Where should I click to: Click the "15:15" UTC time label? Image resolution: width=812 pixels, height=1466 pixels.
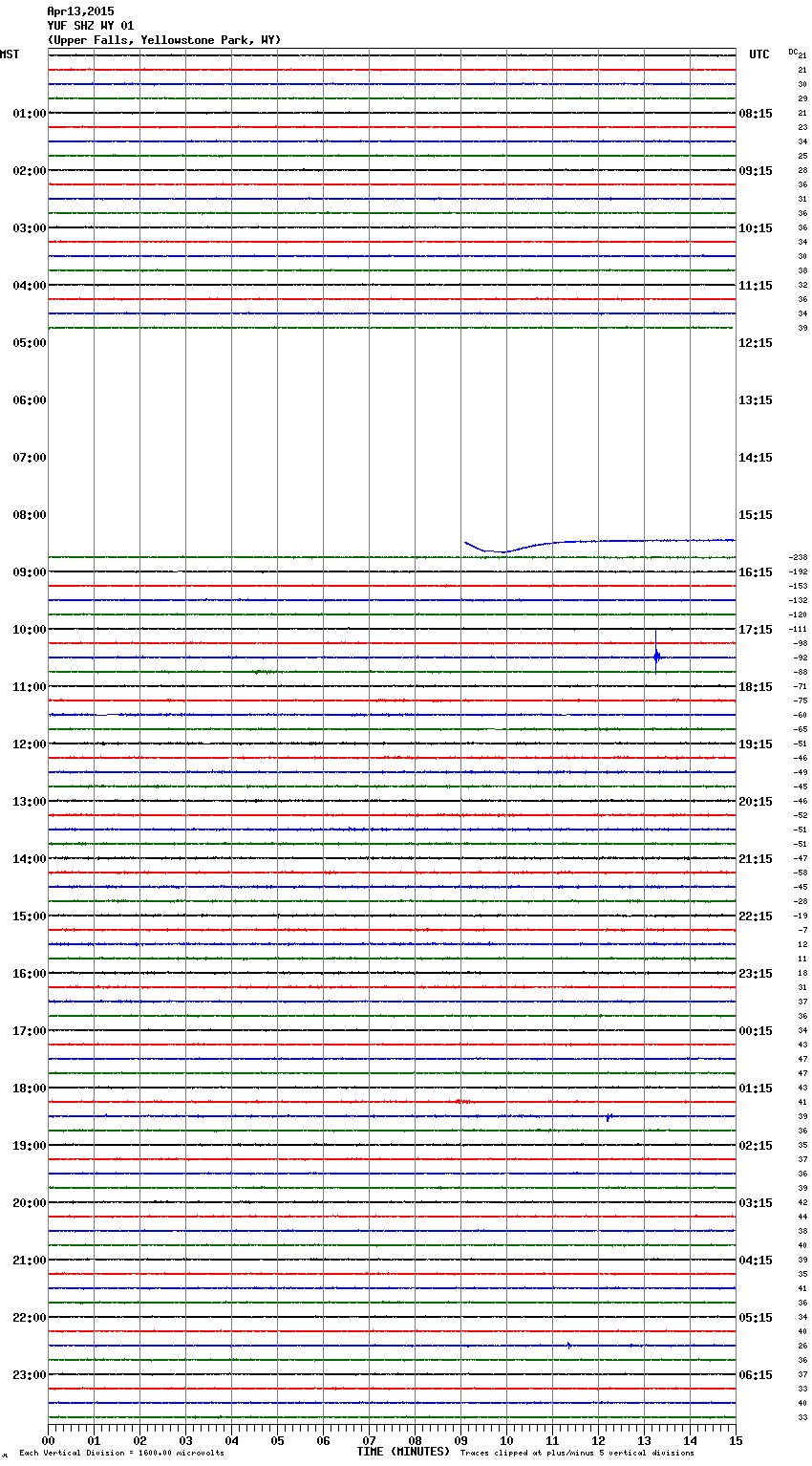(x=756, y=515)
